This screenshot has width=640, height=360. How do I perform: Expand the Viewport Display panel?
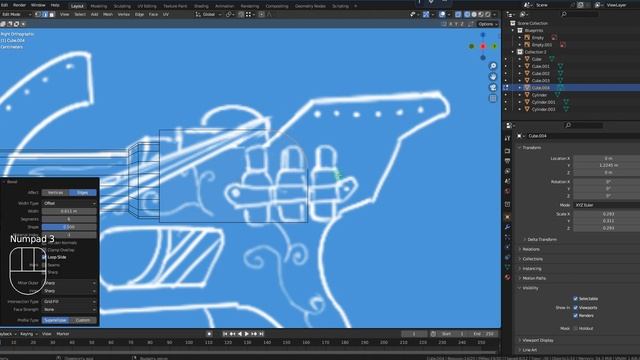538,340
